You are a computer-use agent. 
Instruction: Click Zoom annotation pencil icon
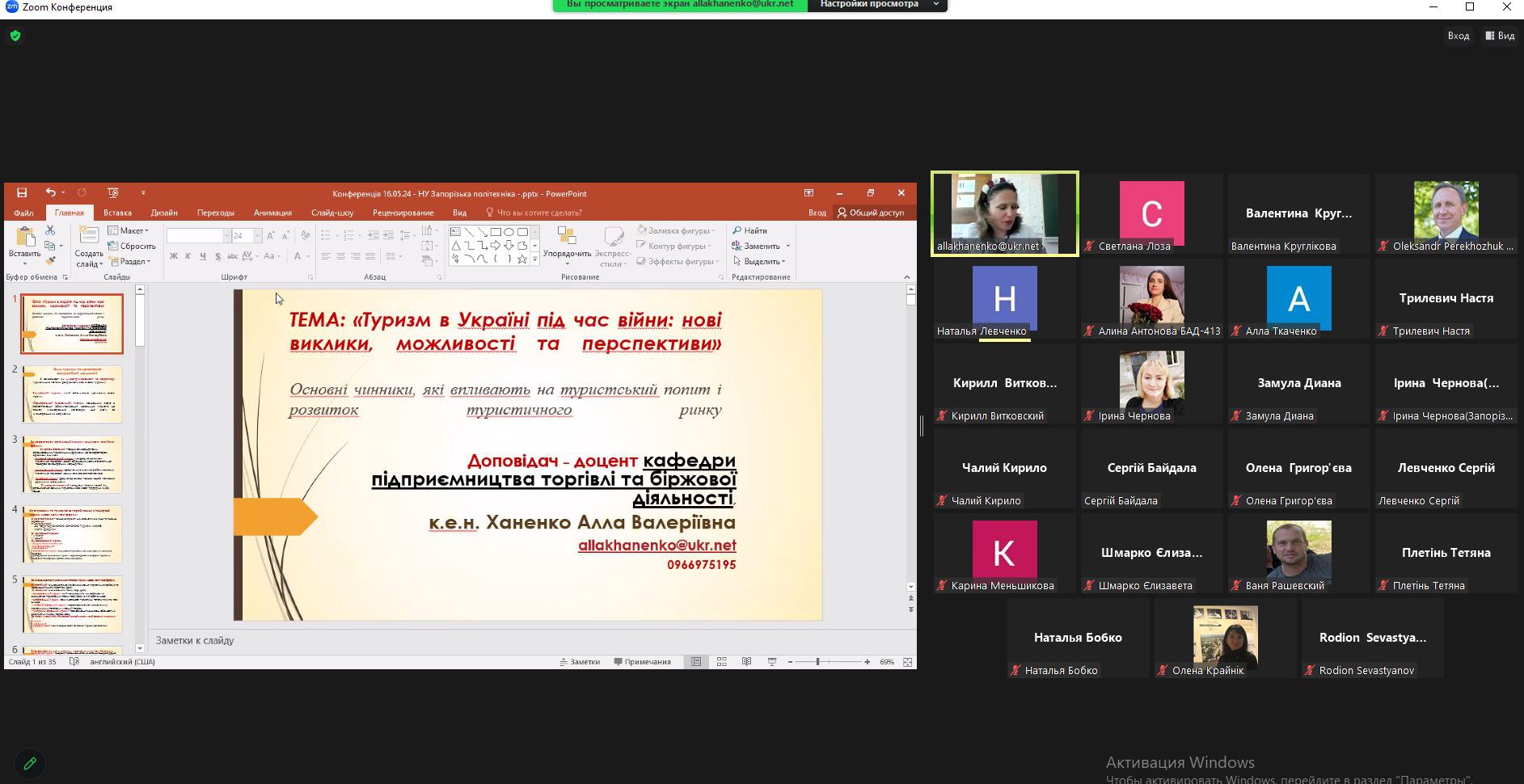(x=30, y=764)
